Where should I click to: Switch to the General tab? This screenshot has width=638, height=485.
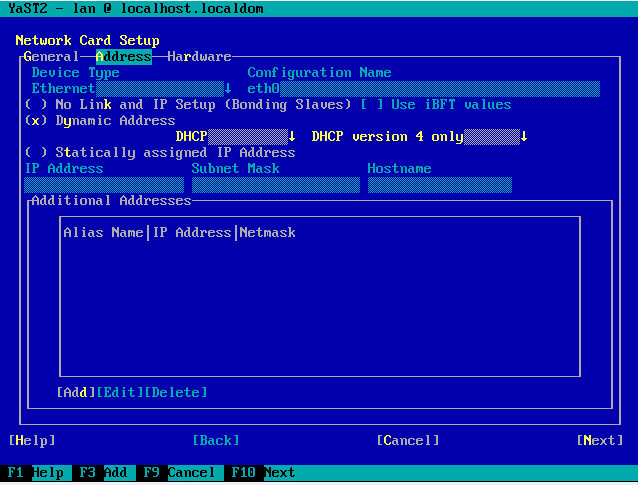51,56
